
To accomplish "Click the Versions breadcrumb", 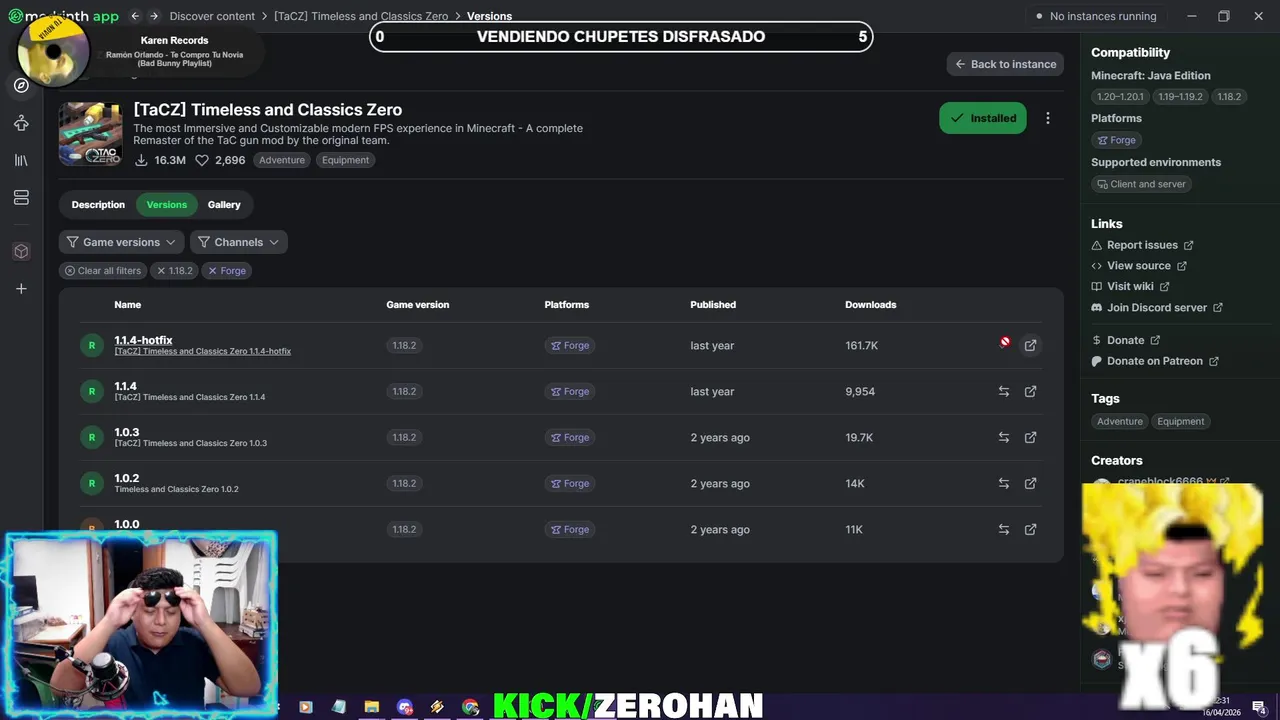I will point(489,16).
